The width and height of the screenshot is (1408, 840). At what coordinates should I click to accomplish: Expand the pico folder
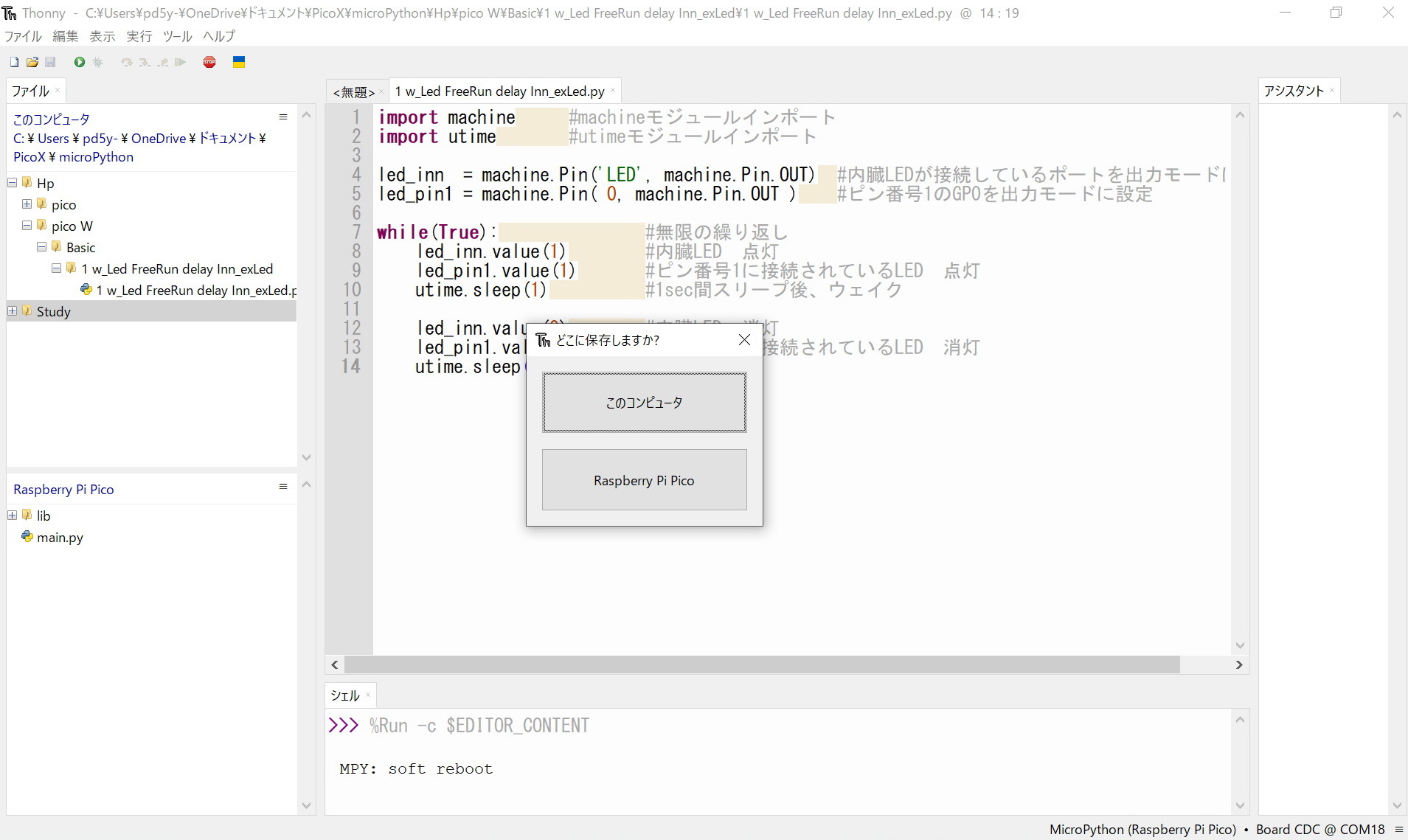pos(27,204)
